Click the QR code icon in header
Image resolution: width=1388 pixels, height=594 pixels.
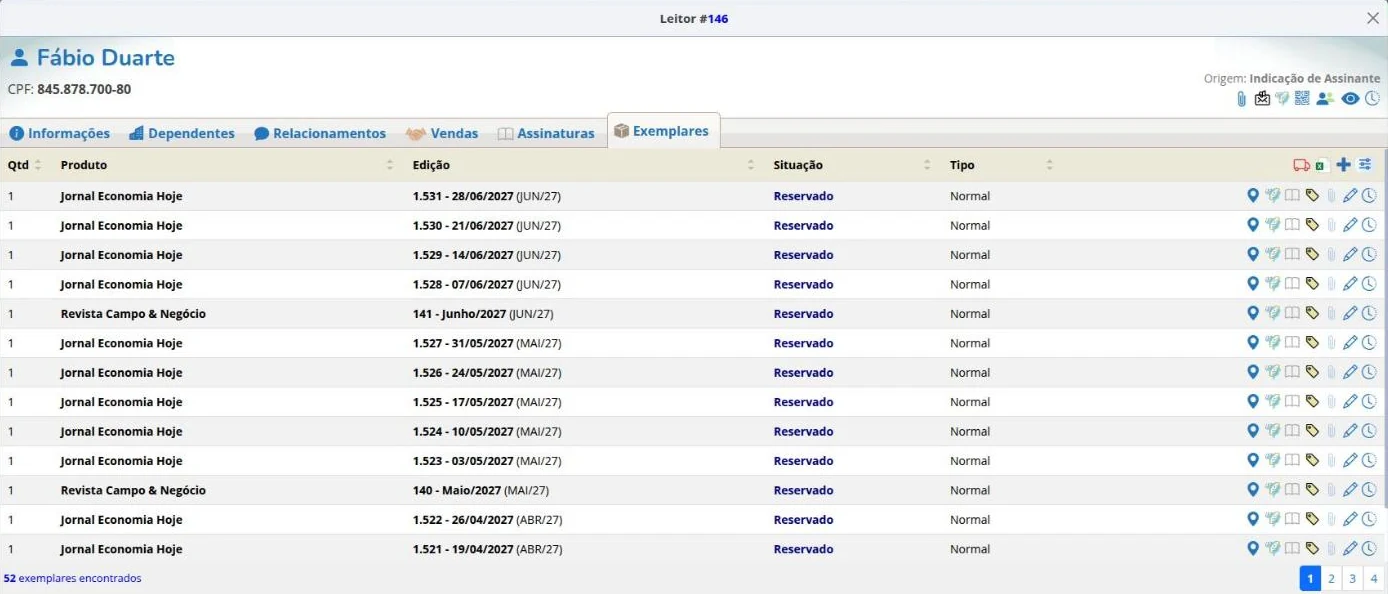[1302, 98]
